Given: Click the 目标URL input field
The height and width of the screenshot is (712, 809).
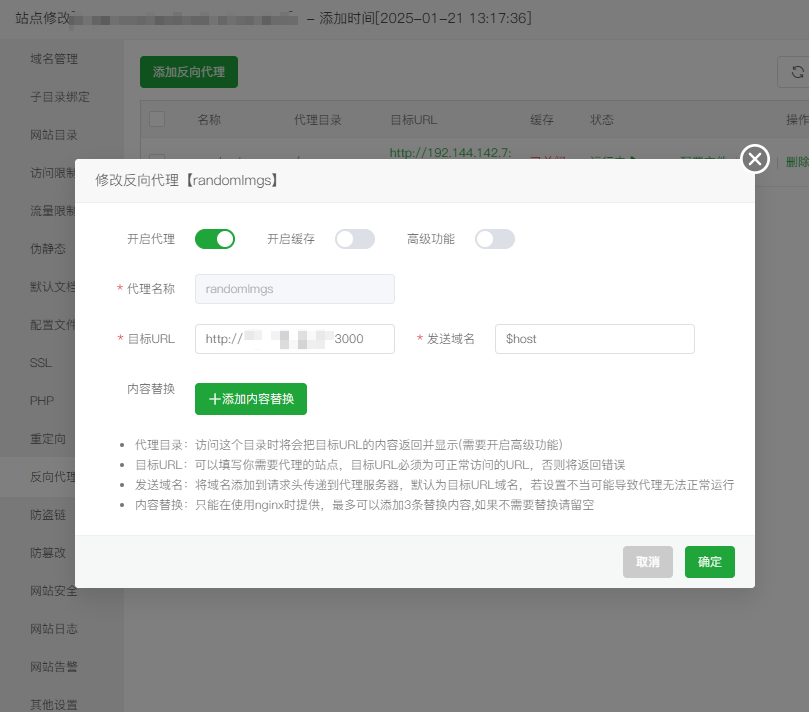Looking at the screenshot, I should pos(295,339).
